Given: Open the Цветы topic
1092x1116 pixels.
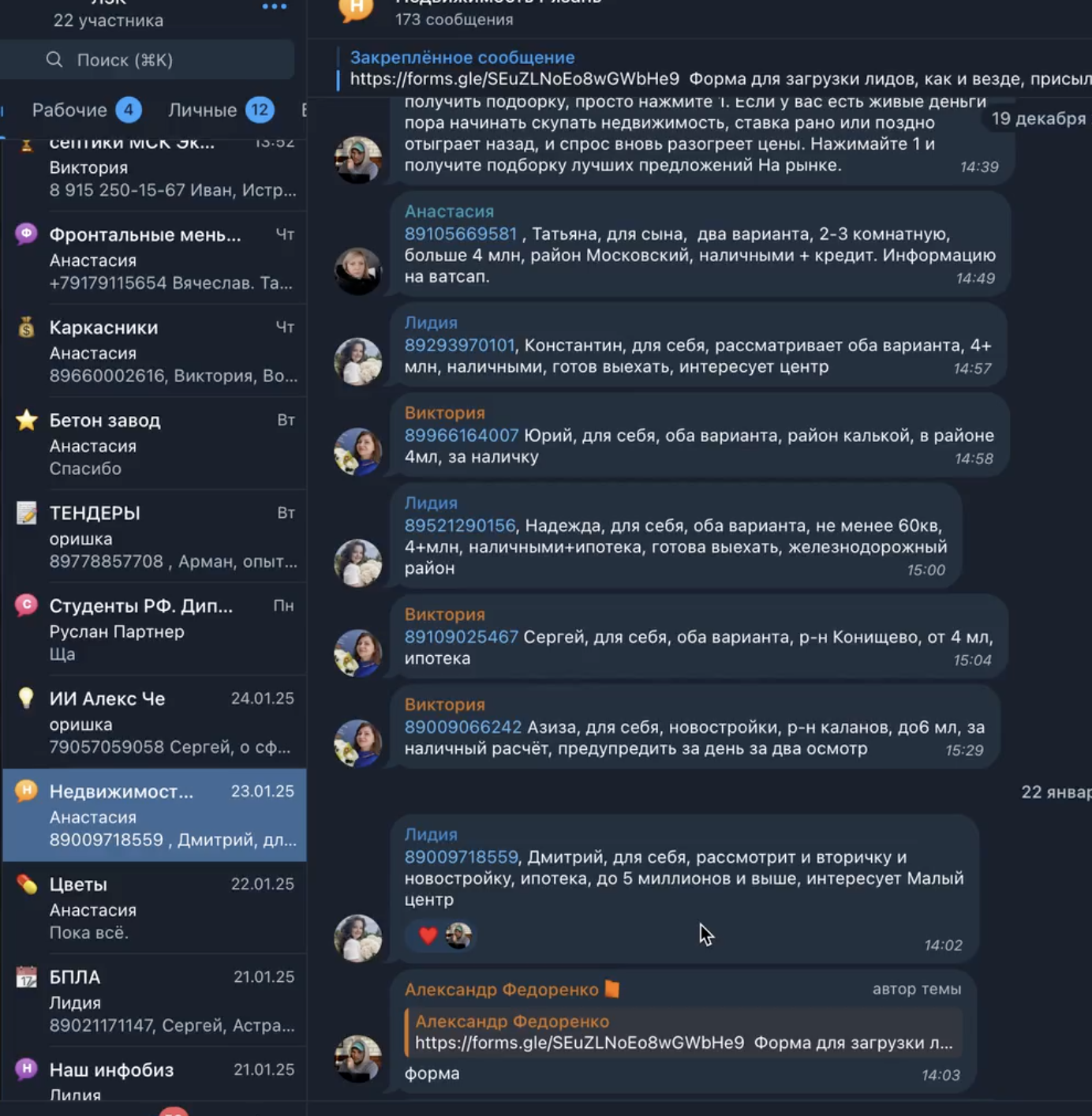Looking at the screenshot, I should [x=155, y=908].
